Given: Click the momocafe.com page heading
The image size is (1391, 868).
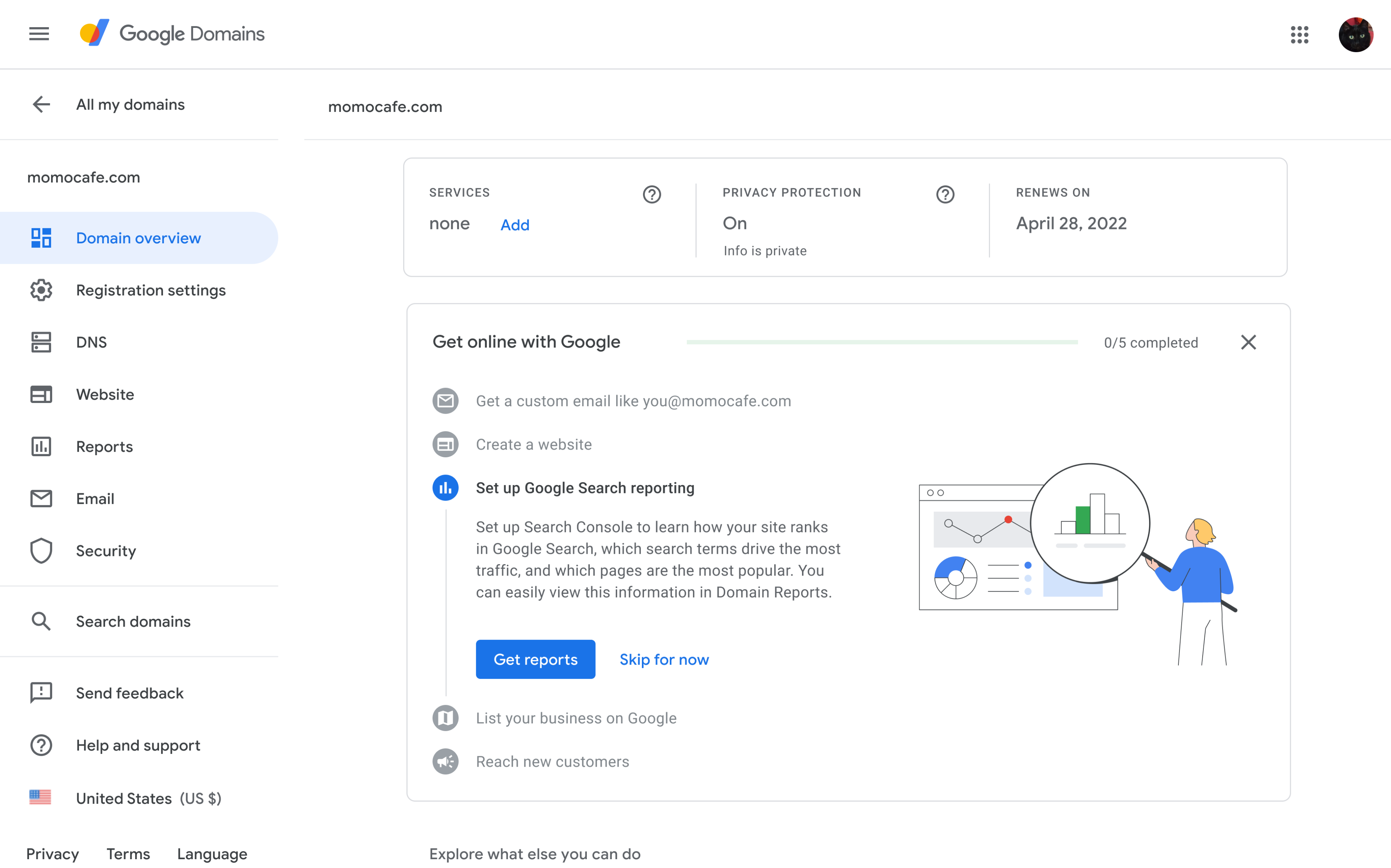Looking at the screenshot, I should tap(385, 107).
